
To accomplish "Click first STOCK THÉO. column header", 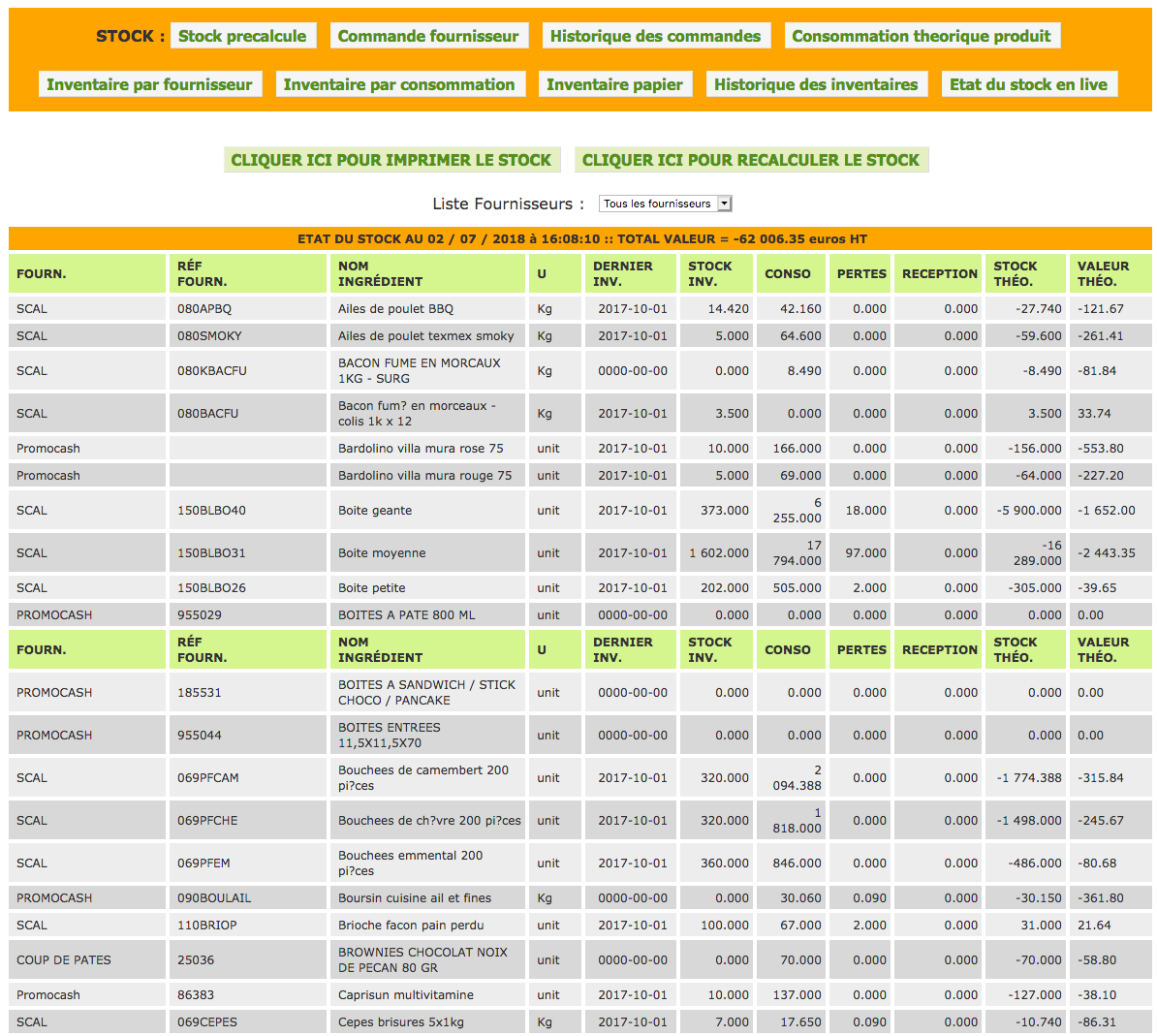I will click(1025, 273).
